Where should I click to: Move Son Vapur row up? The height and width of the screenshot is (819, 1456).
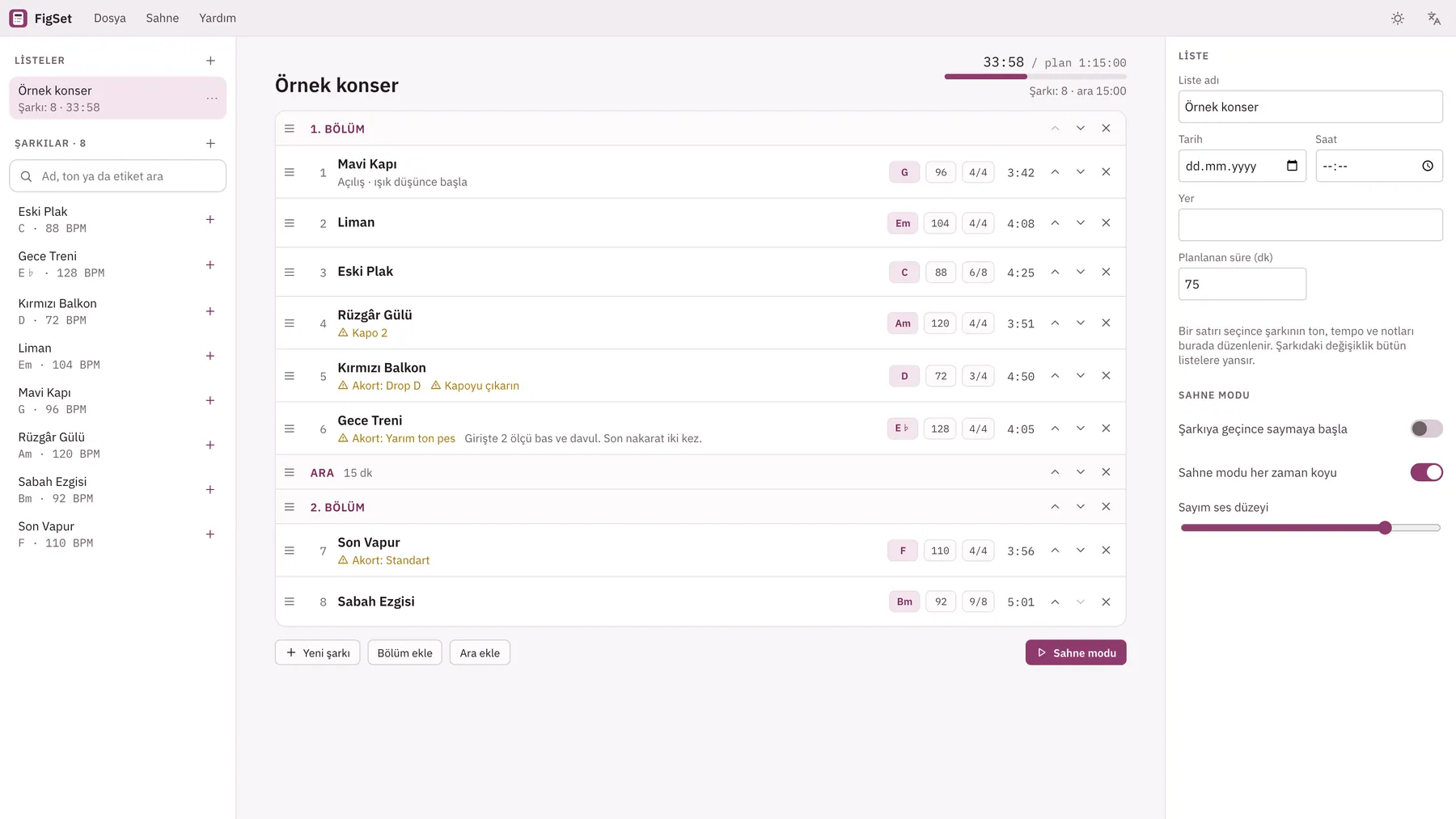pyautogui.click(x=1055, y=551)
